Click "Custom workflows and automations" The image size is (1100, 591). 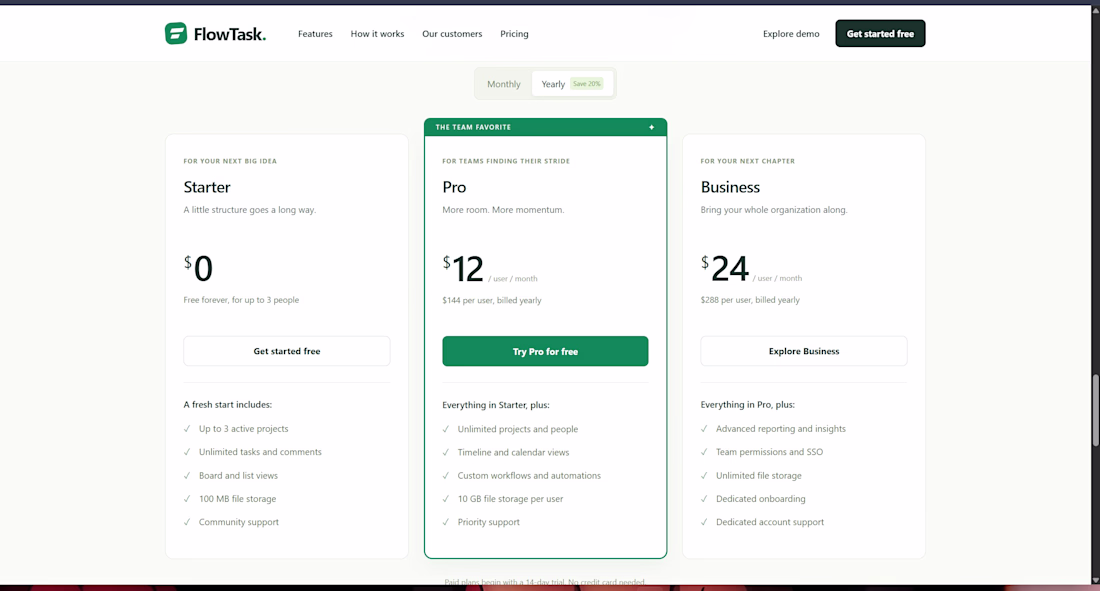coord(529,476)
